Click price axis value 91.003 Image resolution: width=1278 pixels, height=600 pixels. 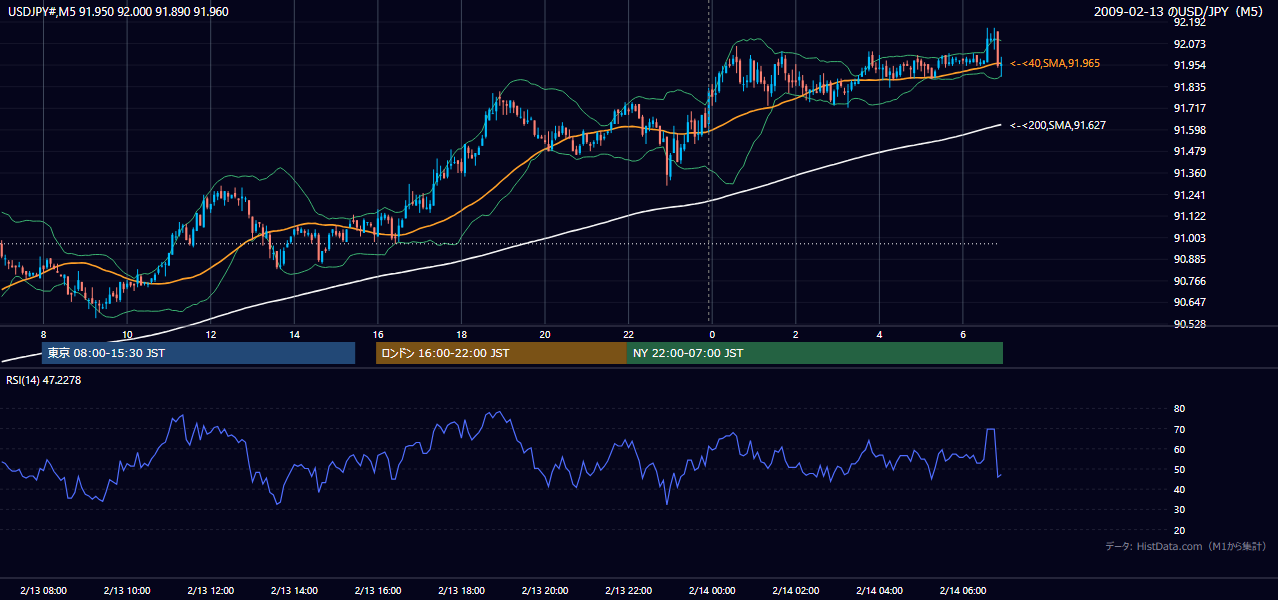tap(1190, 238)
